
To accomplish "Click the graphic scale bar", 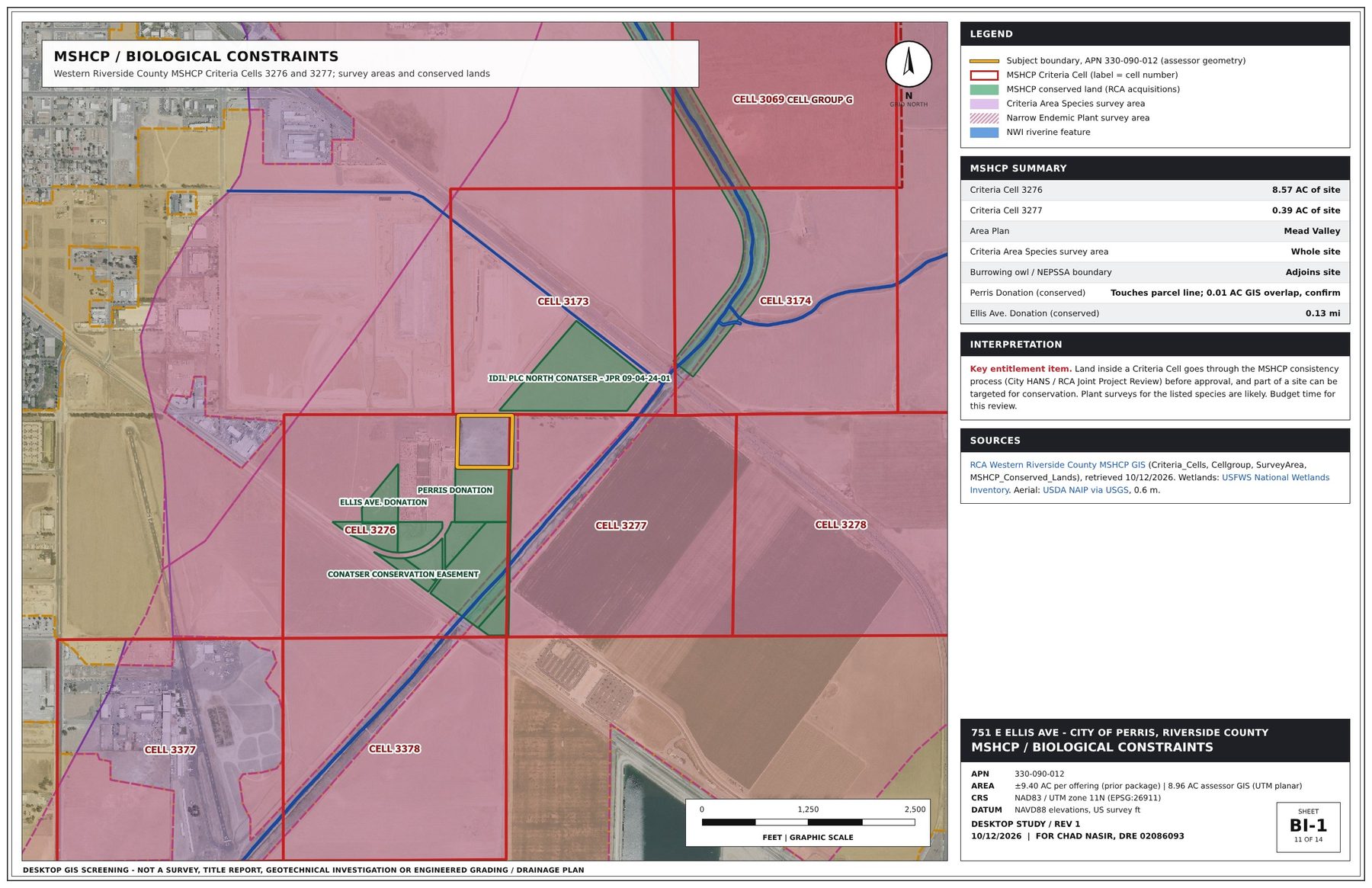I will 808,822.
